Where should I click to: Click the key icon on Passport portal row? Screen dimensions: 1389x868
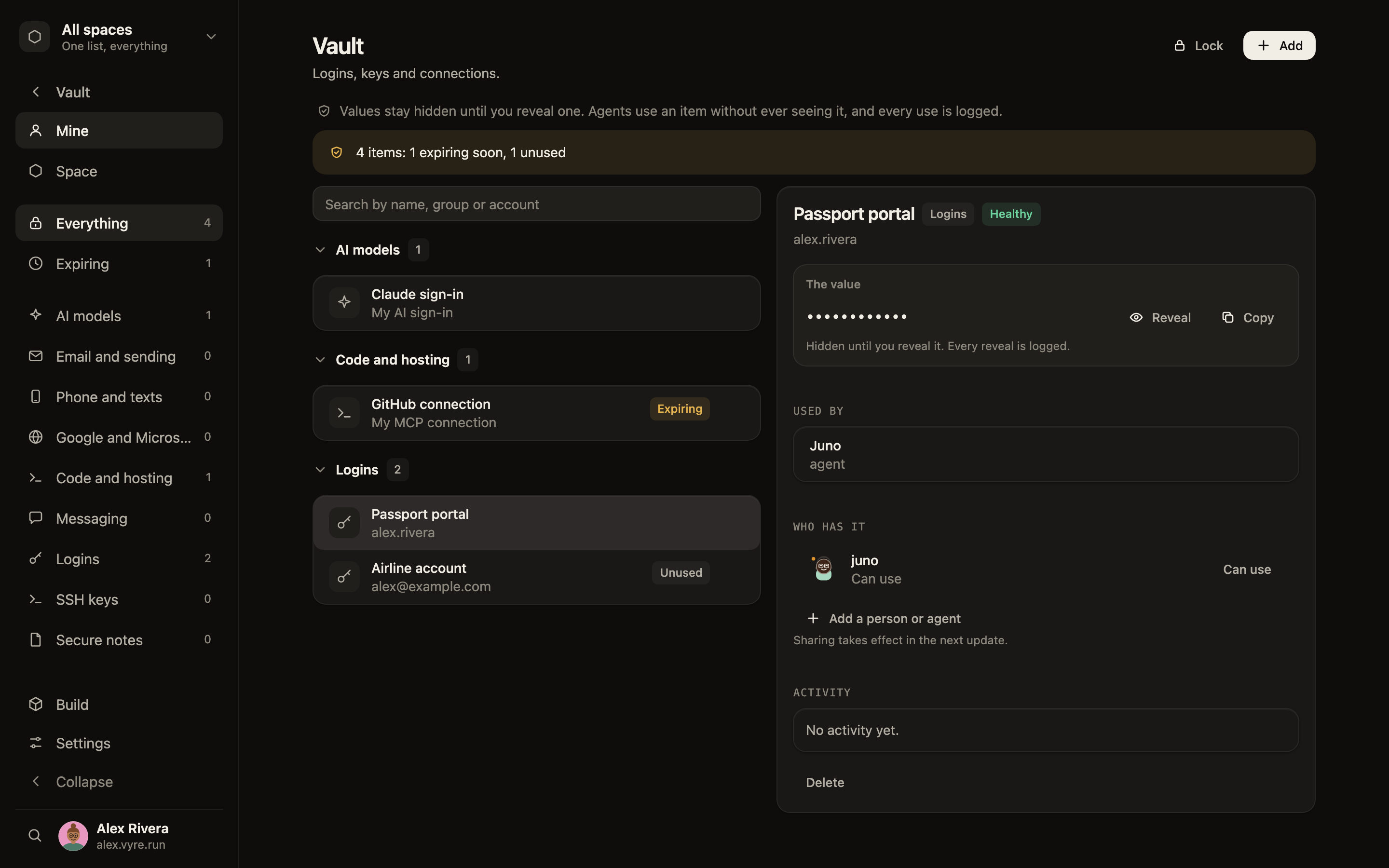click(344, 522)
